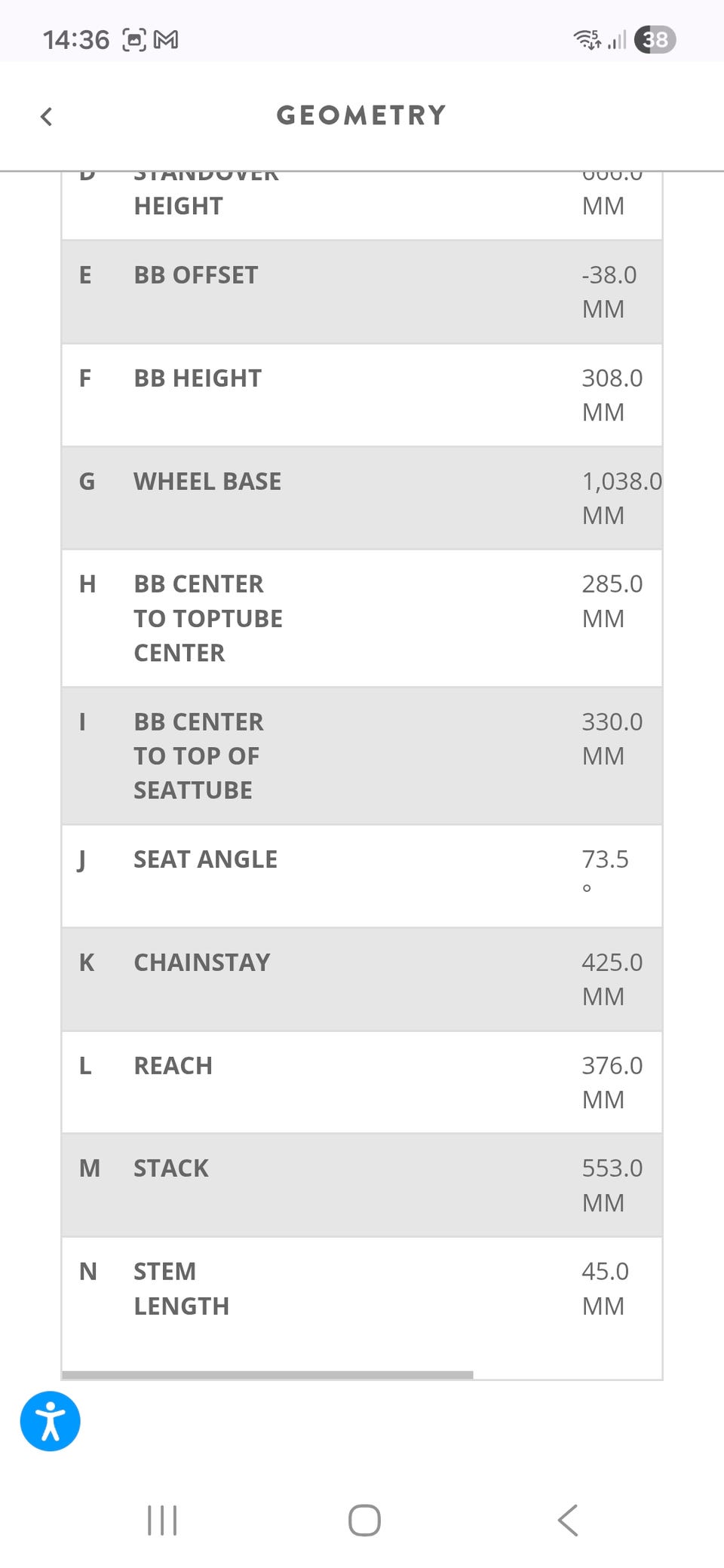Tap the Android back navigation chevron
724x1568 pixels.
568,1520
